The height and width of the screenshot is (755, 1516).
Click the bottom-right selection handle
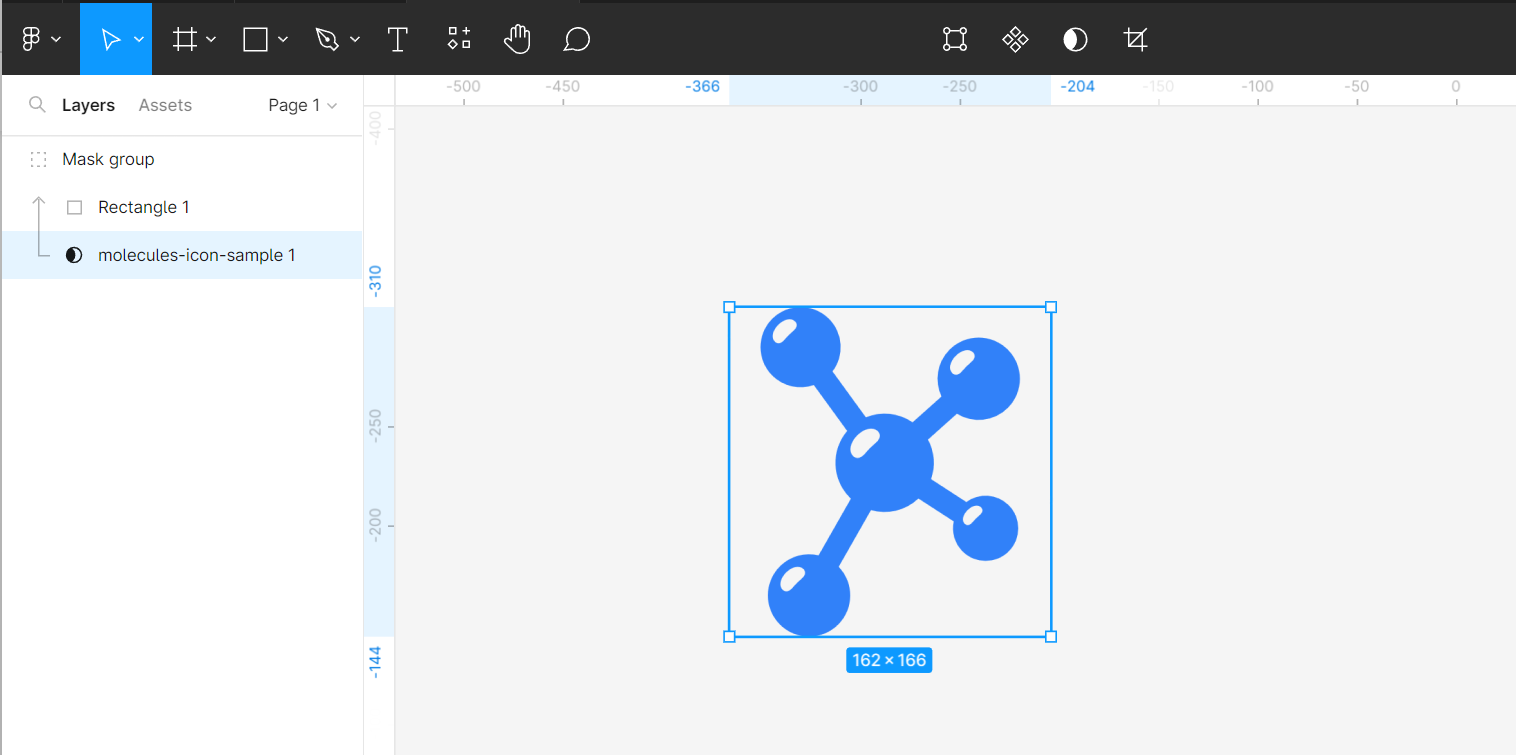(x=1051, y=636)
